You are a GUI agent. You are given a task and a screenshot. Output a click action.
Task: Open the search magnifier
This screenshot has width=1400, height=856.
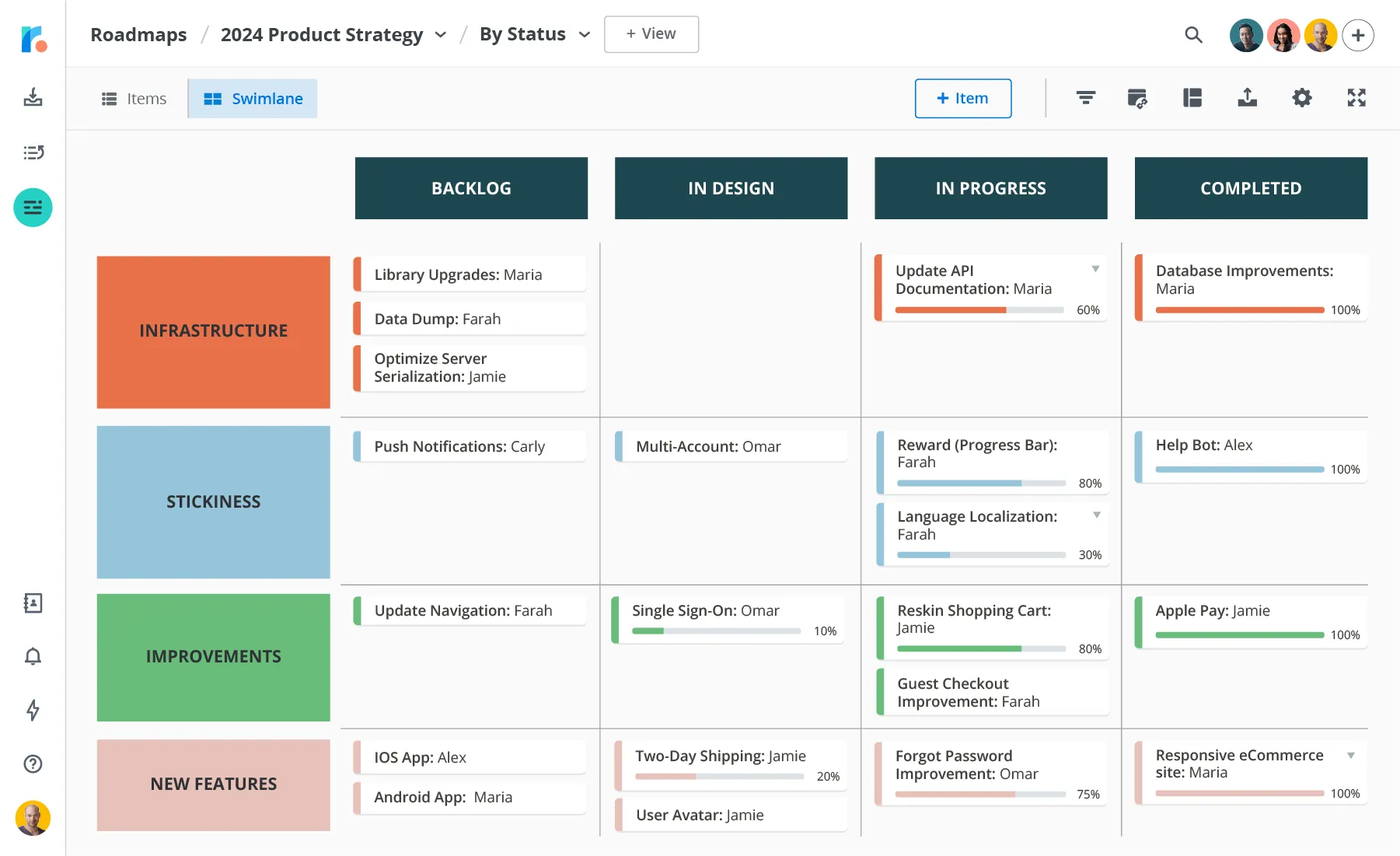(1194, 35)
